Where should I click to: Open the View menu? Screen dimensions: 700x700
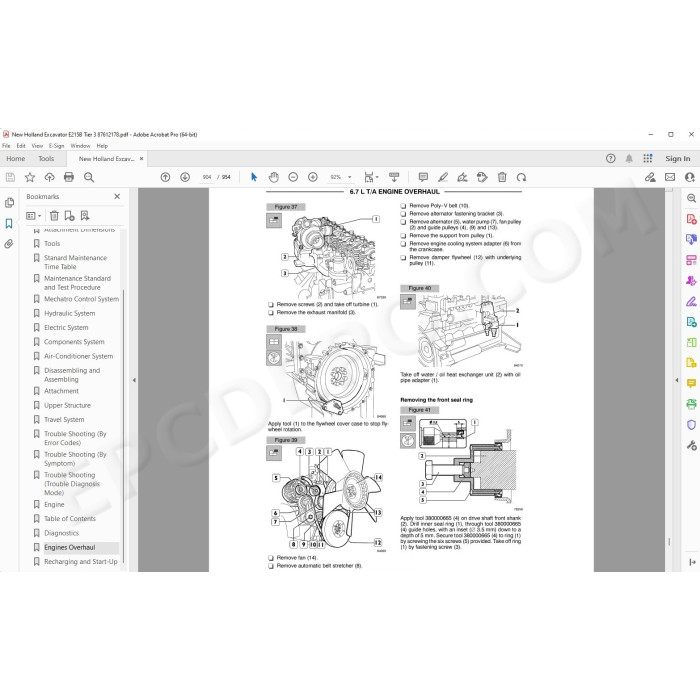click(37, 146)
